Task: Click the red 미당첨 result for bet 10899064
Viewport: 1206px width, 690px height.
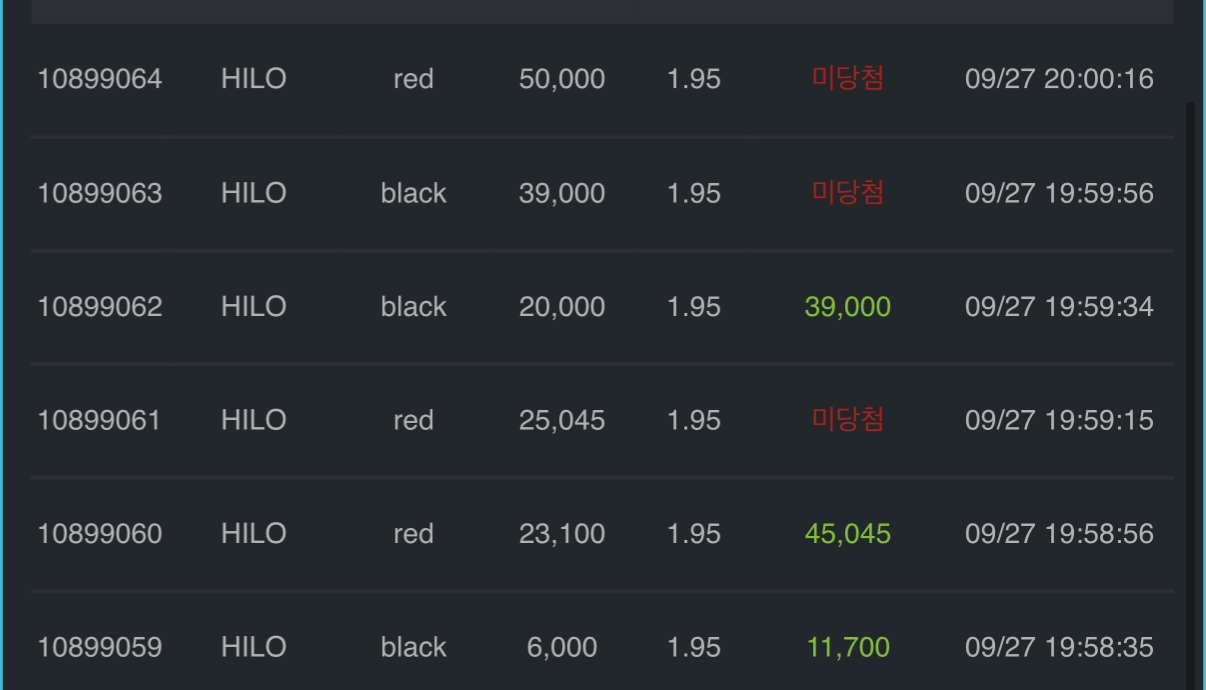Action: click(x=847, y=79)
